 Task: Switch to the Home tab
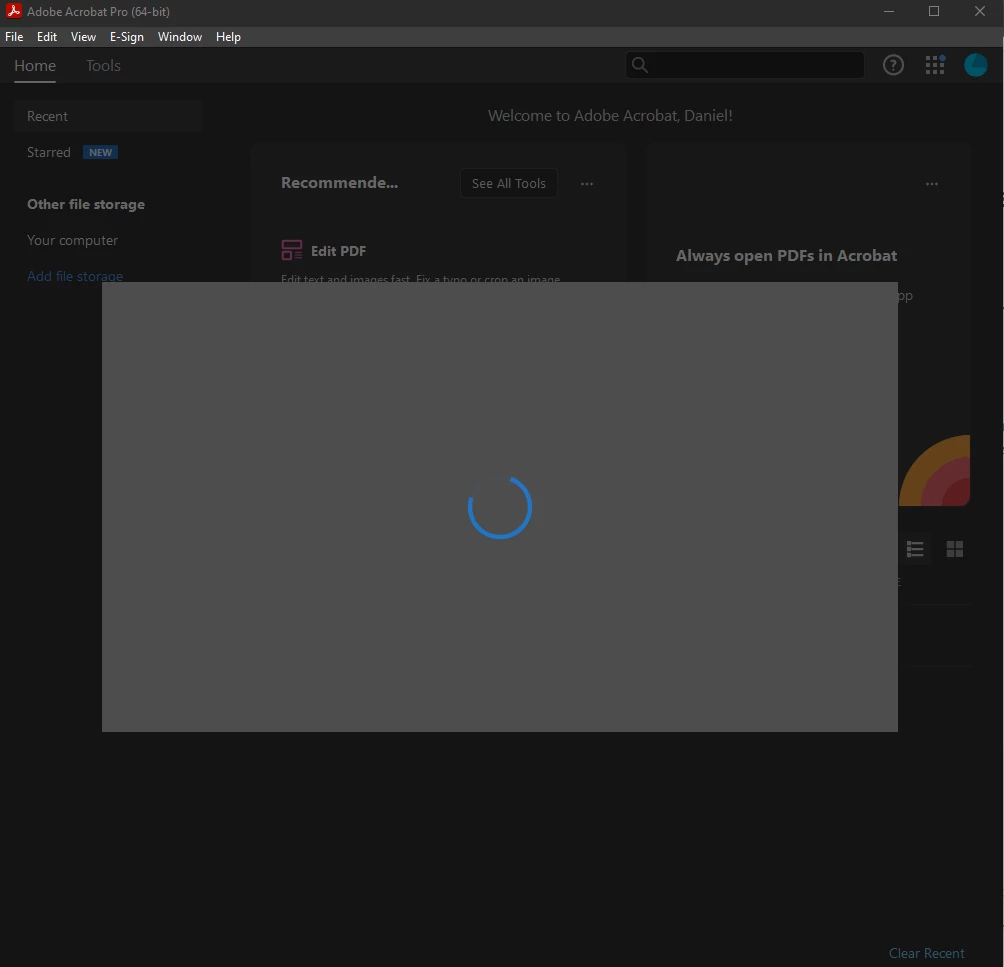pyautogui.click(x=35, y=65)
